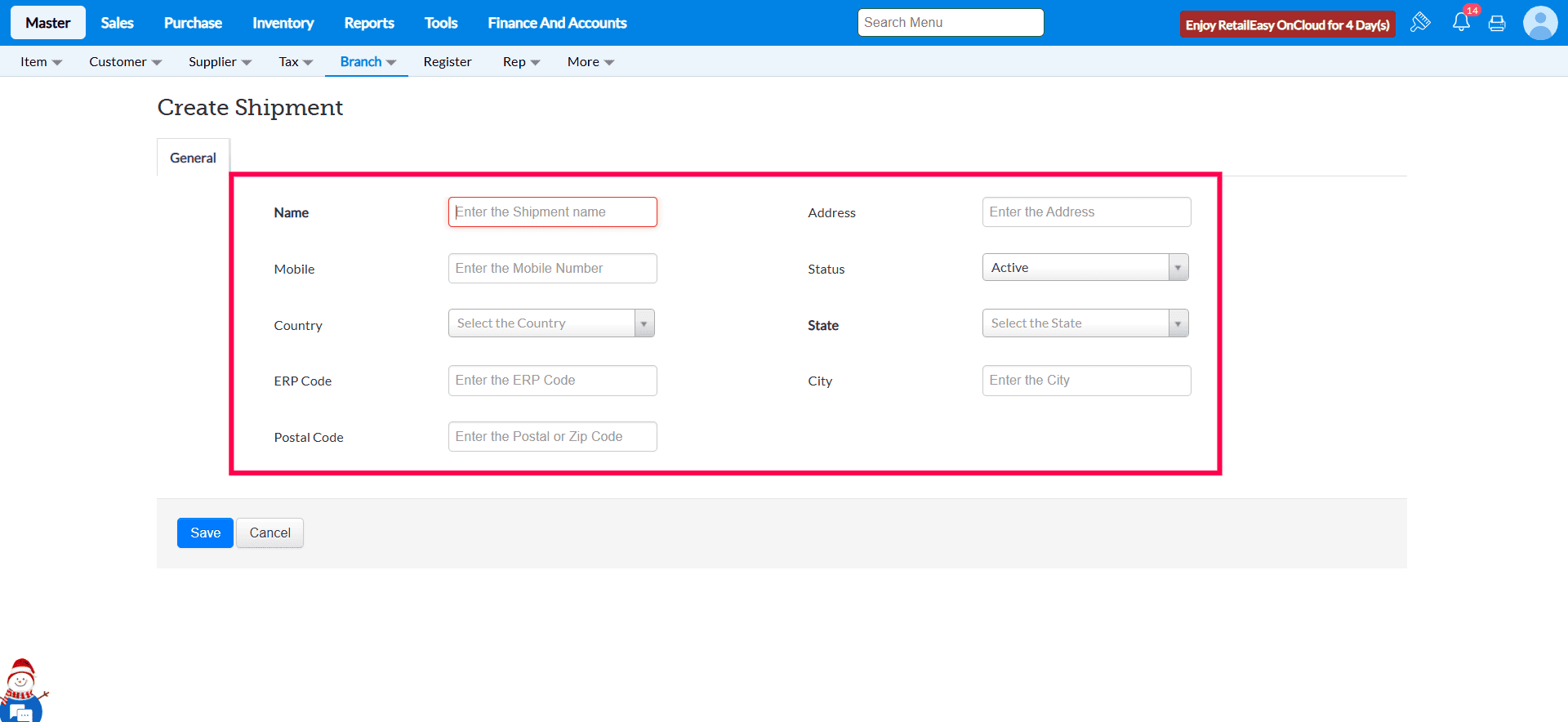Image resolution: width=1568 pixels, height=722 pixels.
Task: Click the Postal or Zip Code field
Action: coord(552,437)
